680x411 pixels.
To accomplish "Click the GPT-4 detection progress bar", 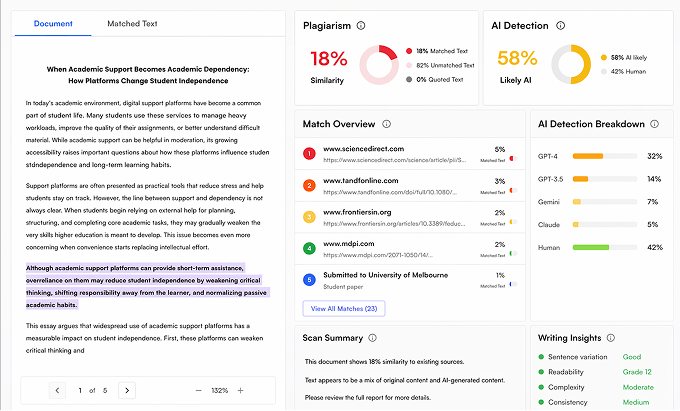I will 603,157.
